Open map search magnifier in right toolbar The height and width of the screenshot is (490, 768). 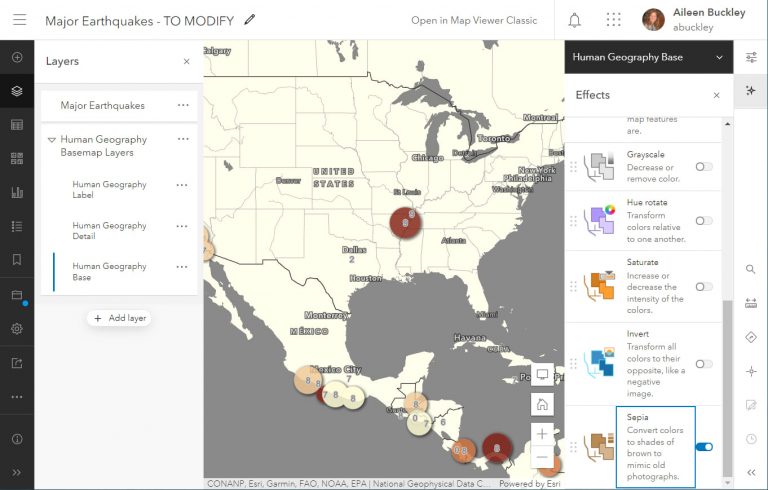point(751,269)
